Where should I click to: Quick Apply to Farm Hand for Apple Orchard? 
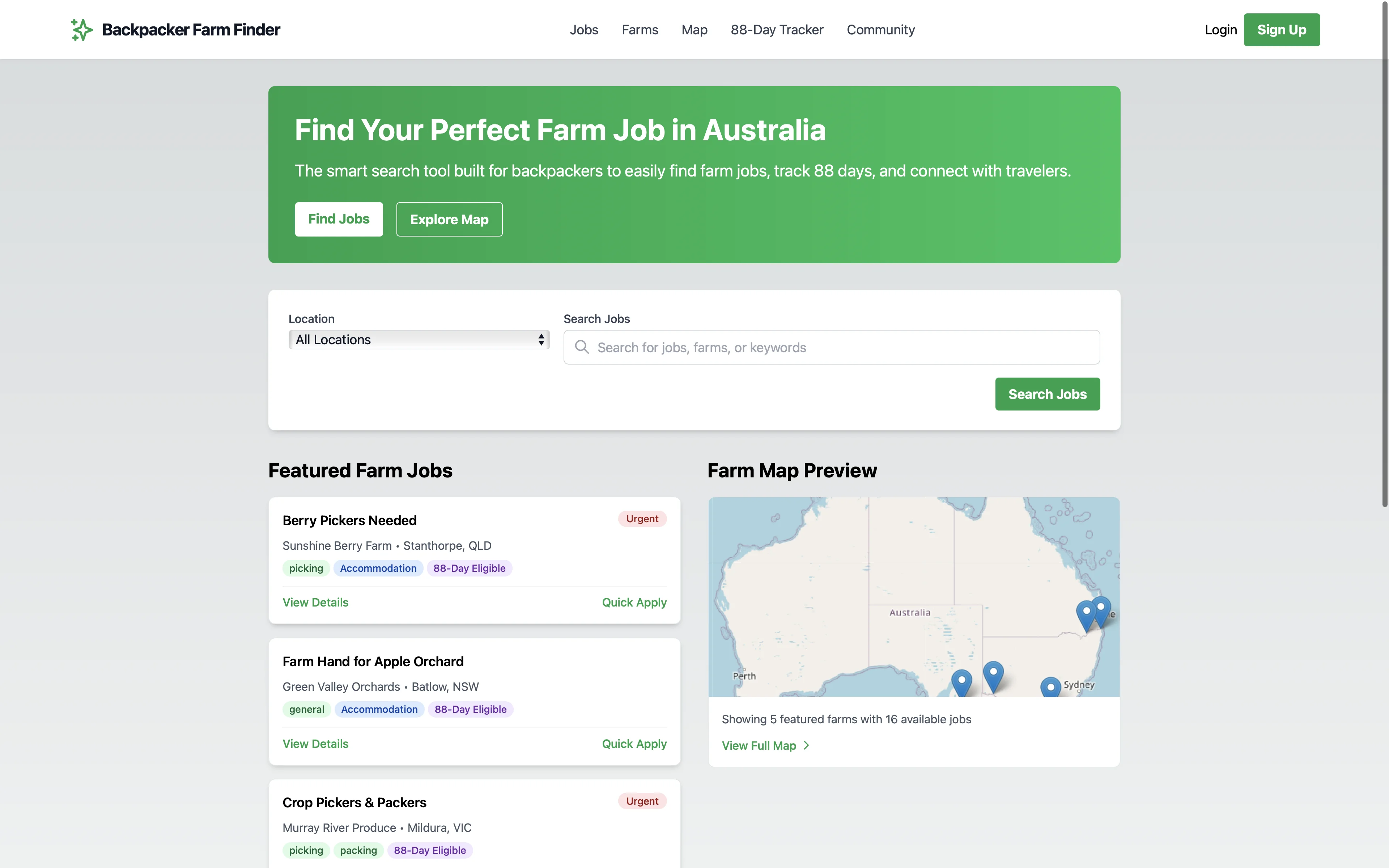point(634,744)
